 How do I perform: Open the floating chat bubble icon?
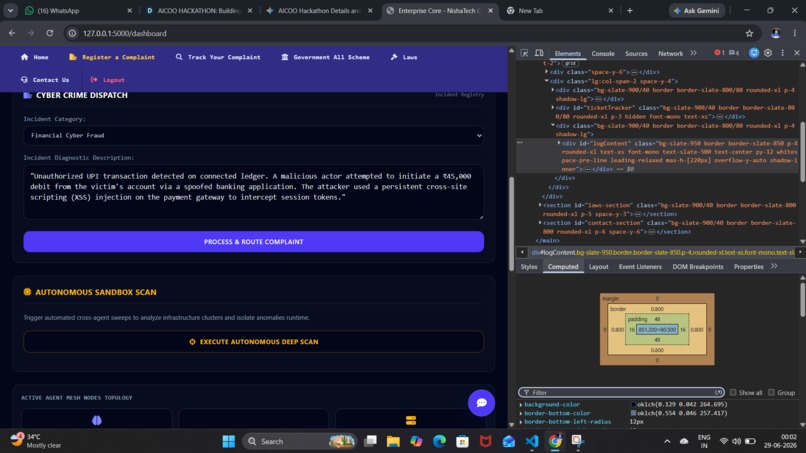[481, 403]
